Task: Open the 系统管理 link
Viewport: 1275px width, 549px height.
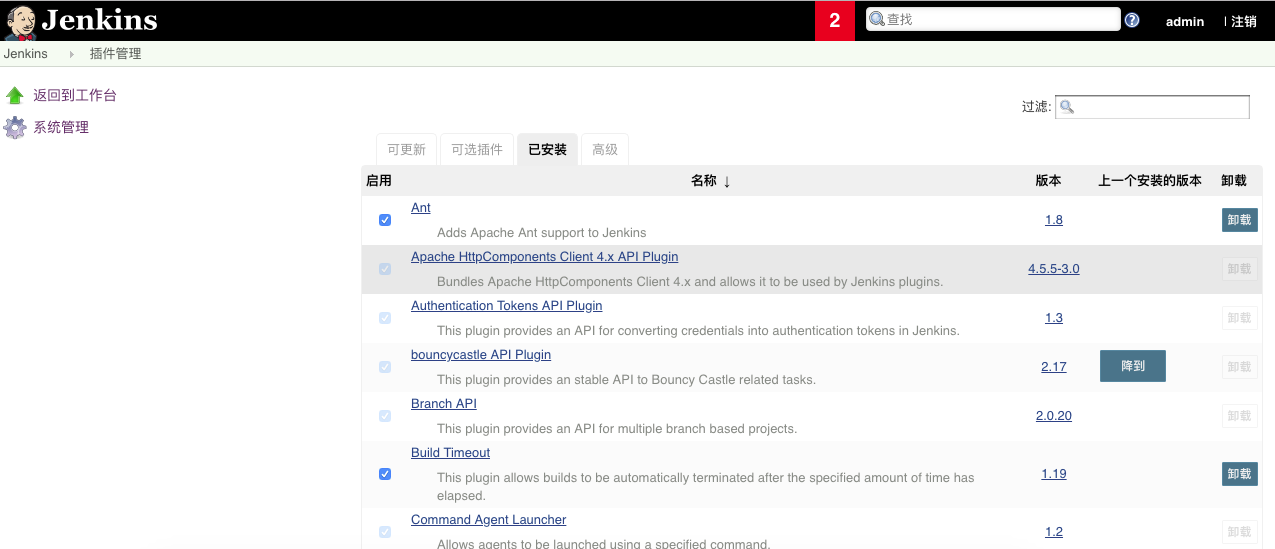Action: (61, 128)
